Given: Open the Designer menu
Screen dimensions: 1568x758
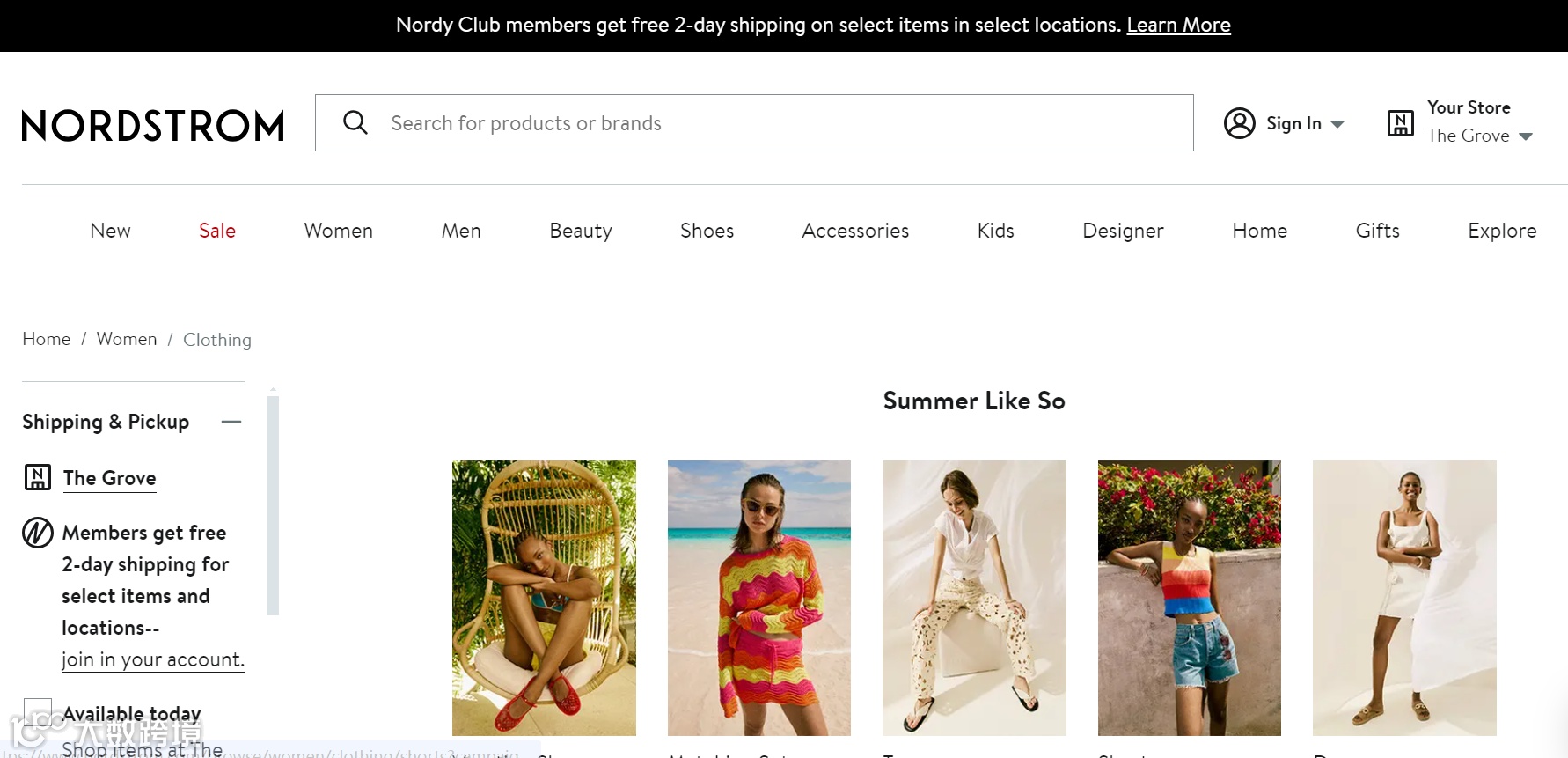Looking at the screenshot, I should click(1123, 231).
